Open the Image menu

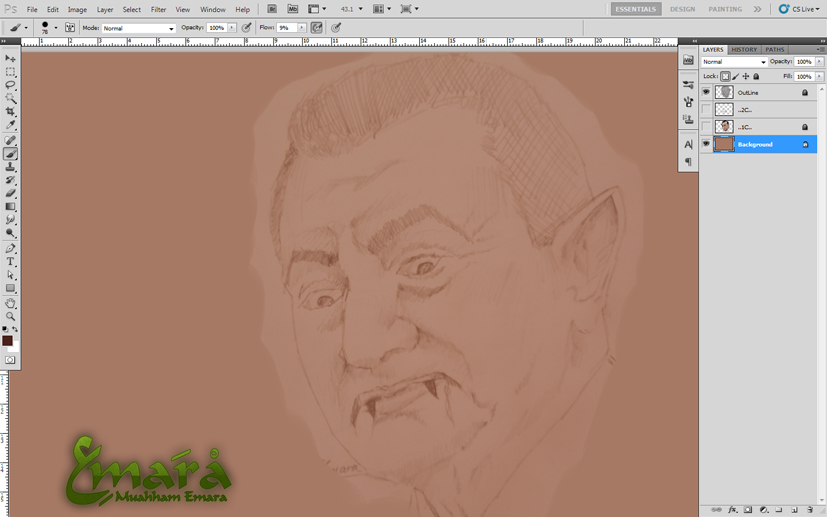click(x=77, y=9)
